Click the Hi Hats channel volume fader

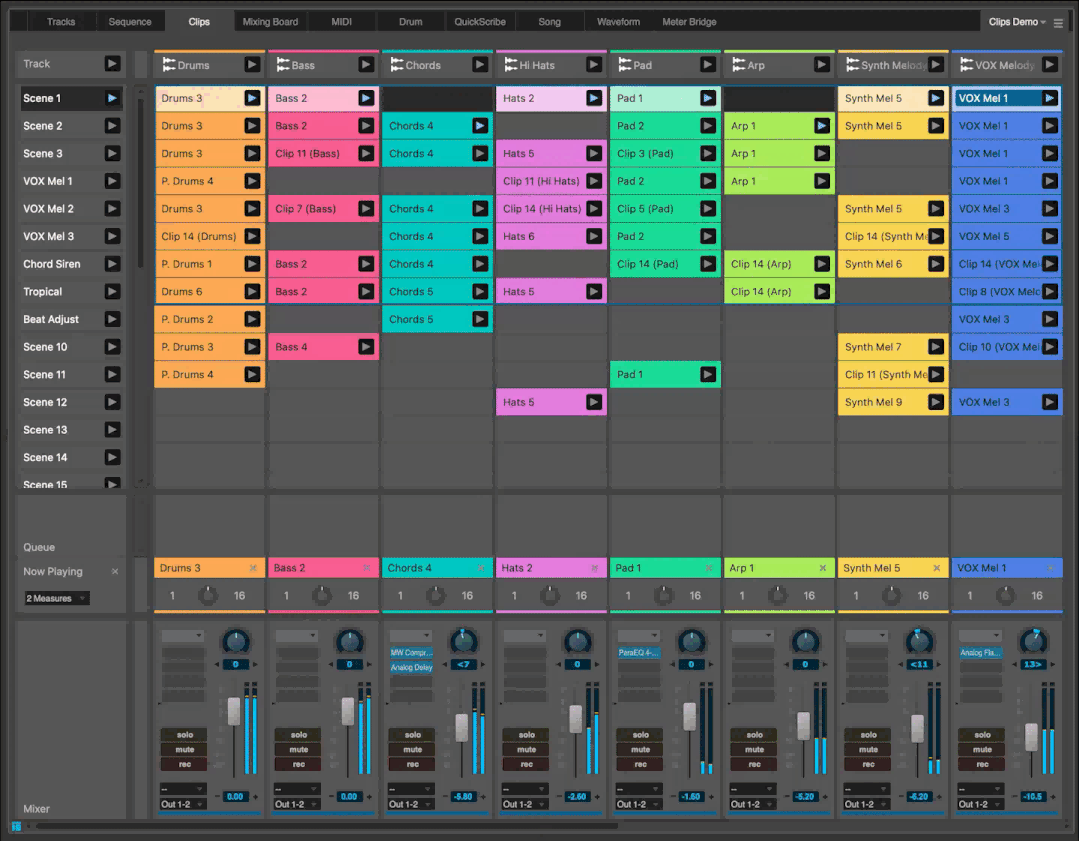(576, 719)
